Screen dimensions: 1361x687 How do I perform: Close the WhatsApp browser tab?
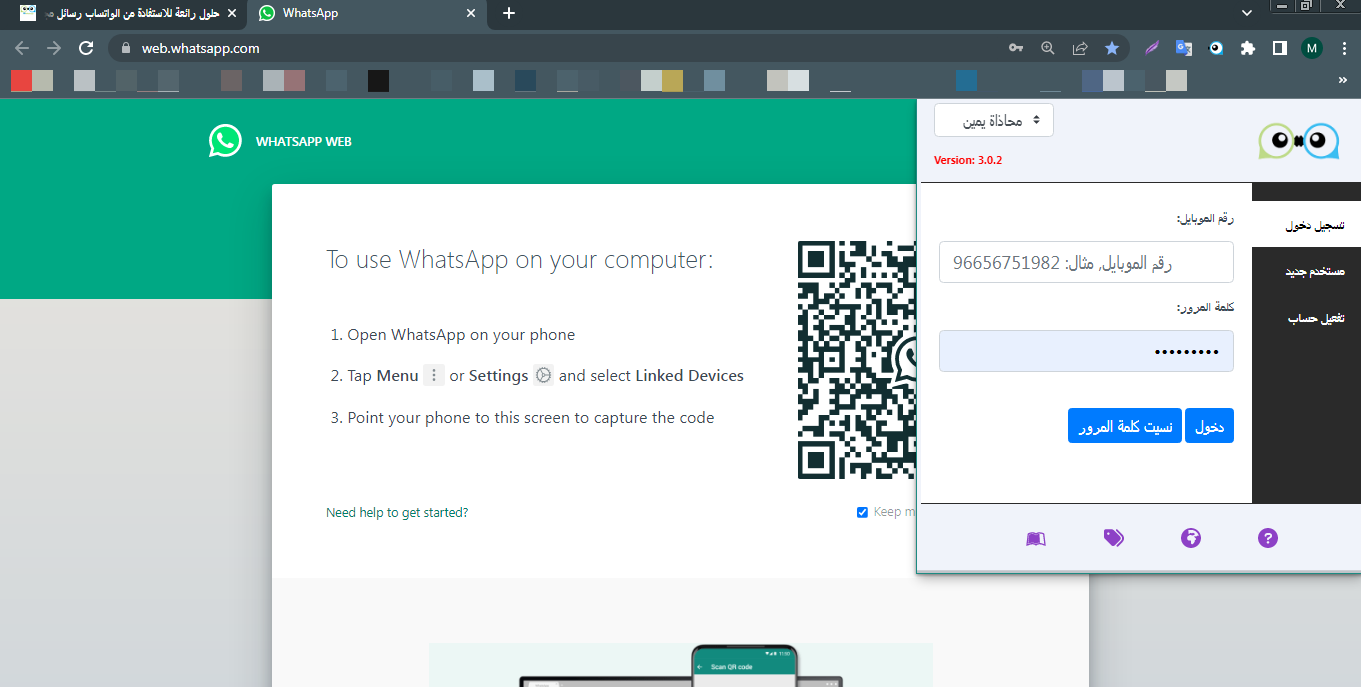tap(472, 13)
